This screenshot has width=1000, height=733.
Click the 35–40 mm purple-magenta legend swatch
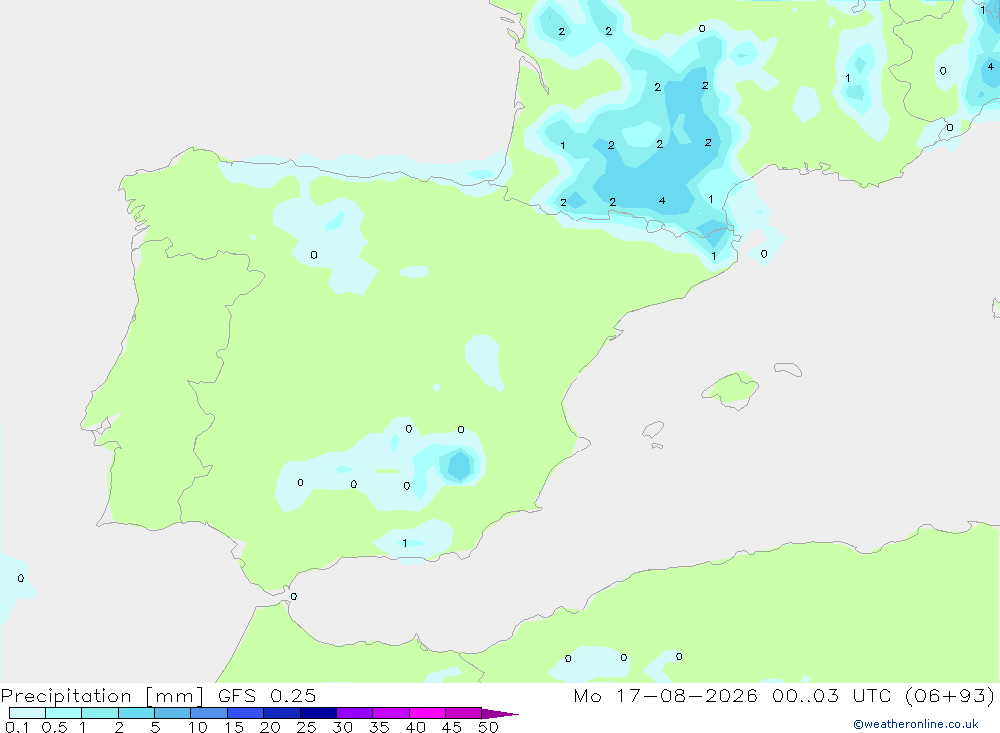click(390, 713)
